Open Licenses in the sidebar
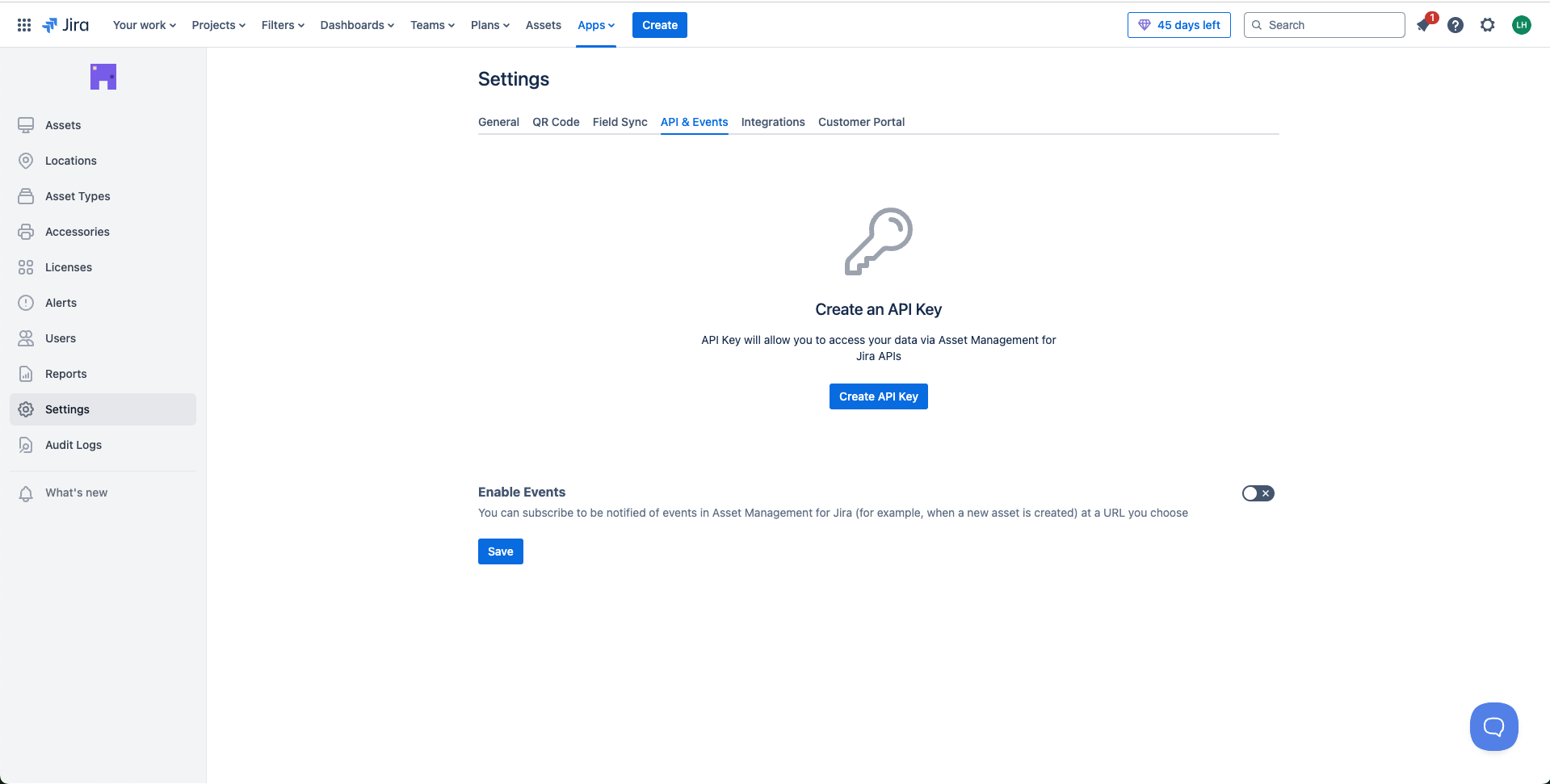This screenshot has height=784, width=1550. 68,267
